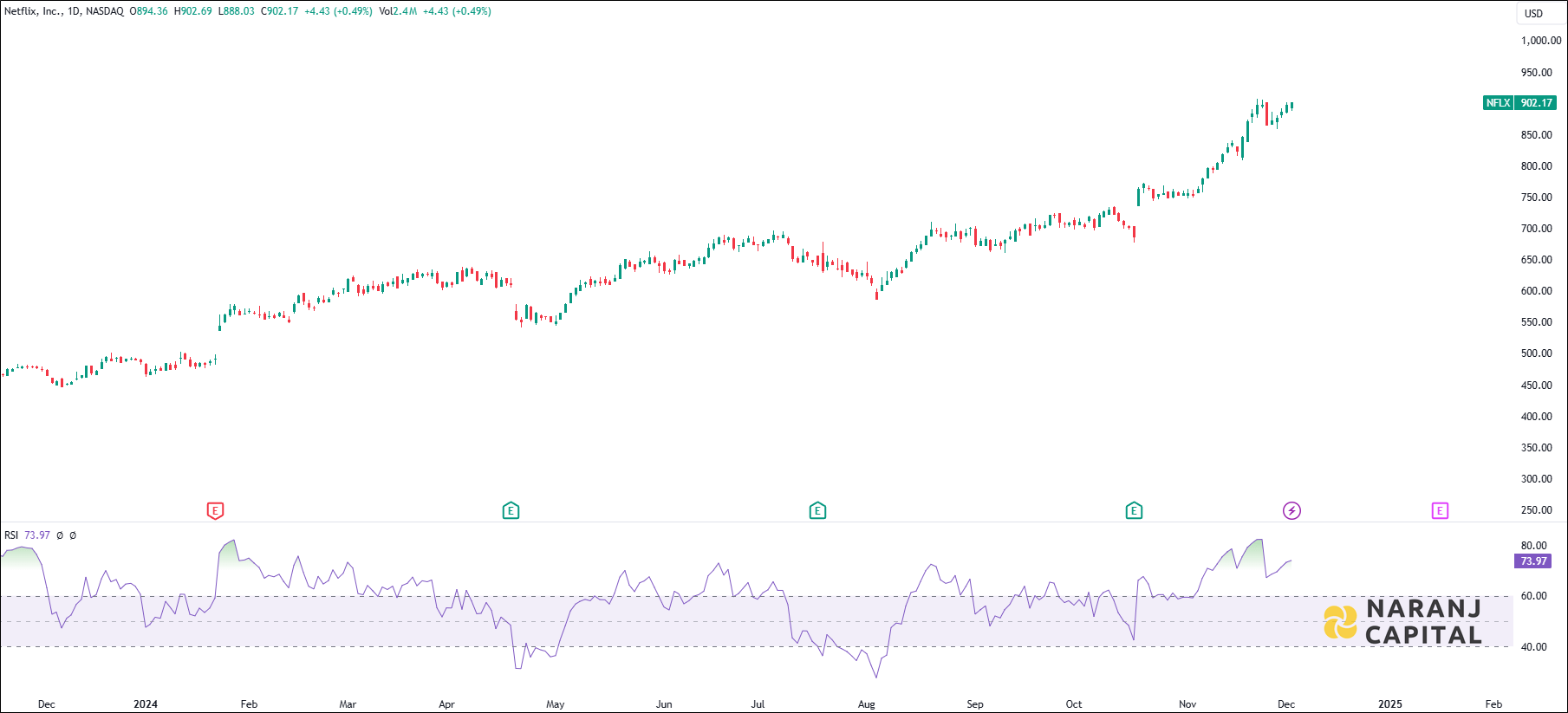Click the 1,000.00 price axis label

1541,41
